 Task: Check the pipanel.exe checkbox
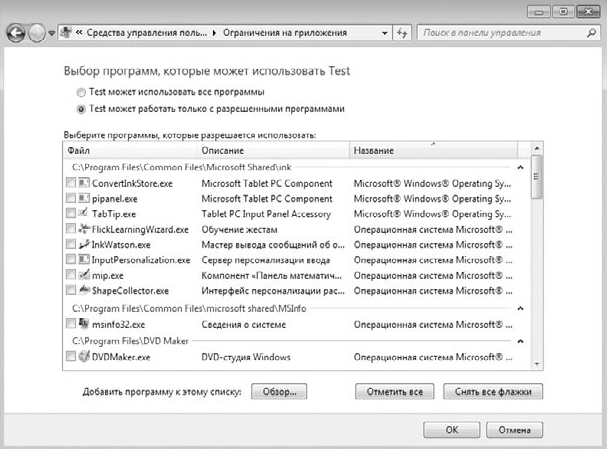pyautogui.click(x=71, y=198)
